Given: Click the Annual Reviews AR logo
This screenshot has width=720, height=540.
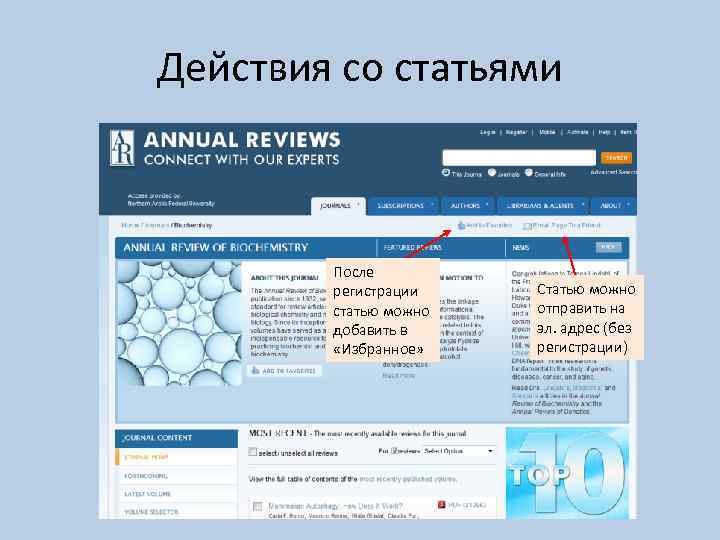Looking at the screenshot, I should (x=122, y=148).
